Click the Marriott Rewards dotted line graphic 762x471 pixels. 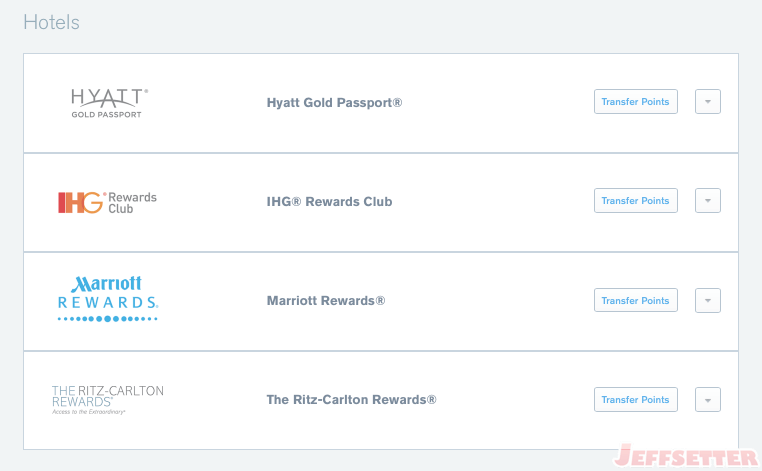point(108,319)
